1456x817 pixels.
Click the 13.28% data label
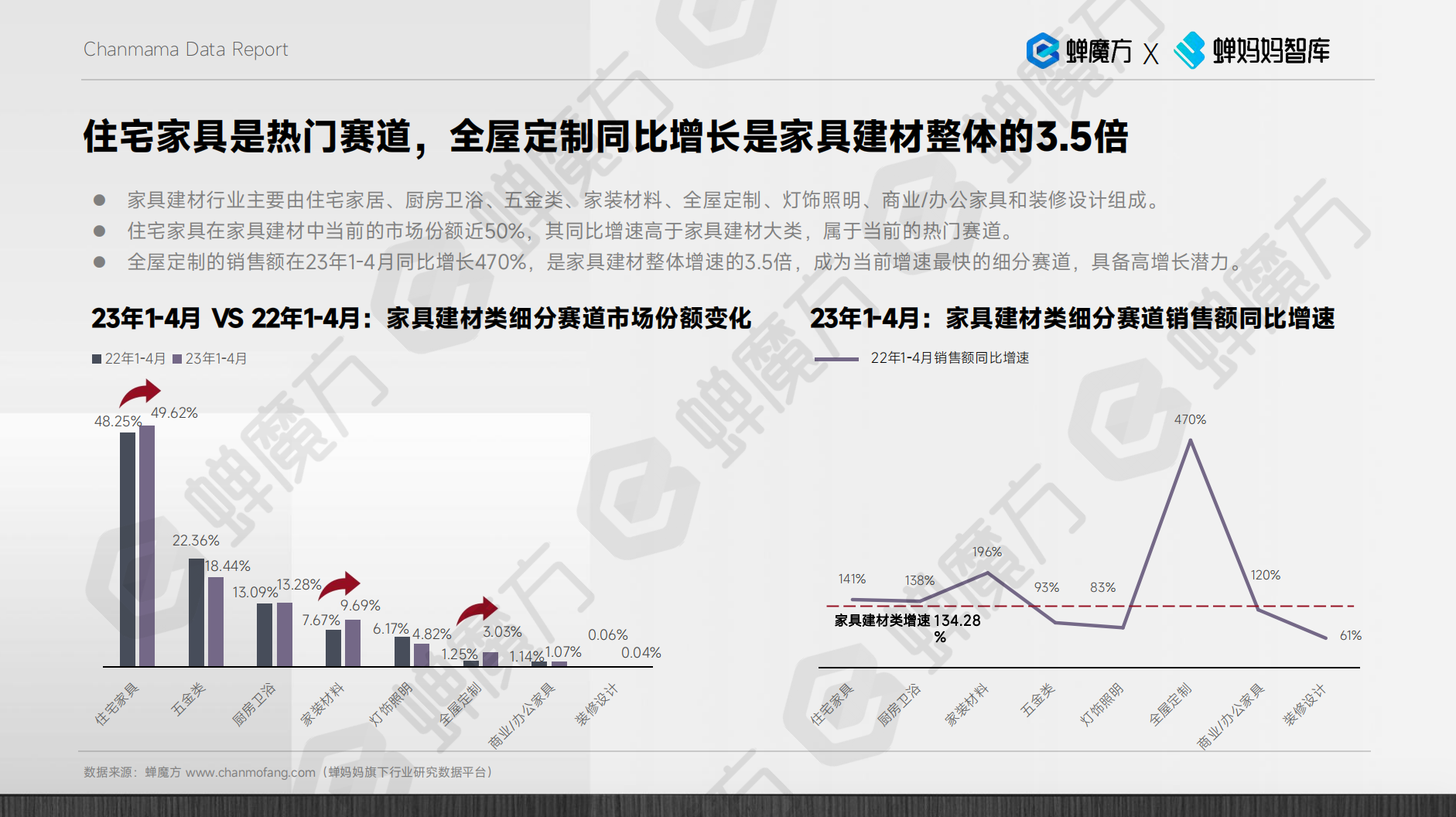click(299, 585)
